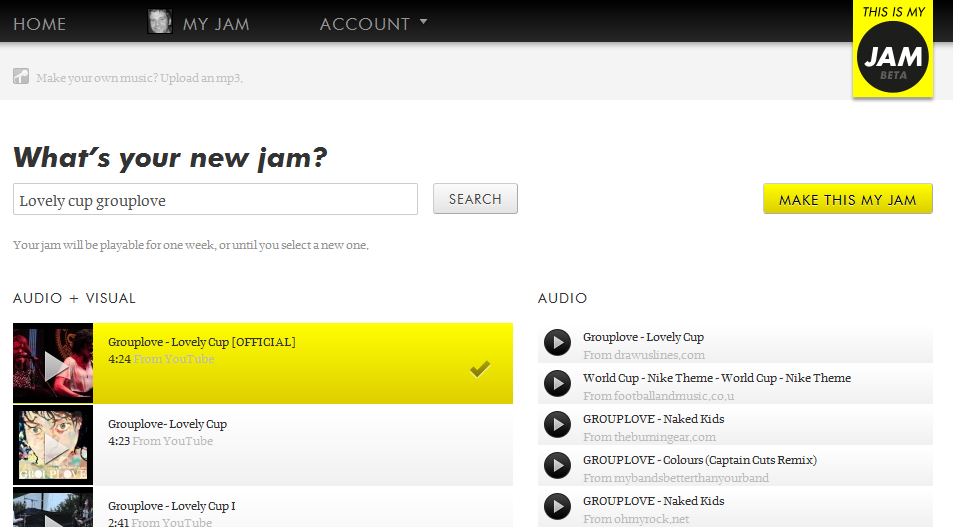This screenshot has width=953, height=527.
Task: Click 'From theburningear.com' source text
Action: 649,437
